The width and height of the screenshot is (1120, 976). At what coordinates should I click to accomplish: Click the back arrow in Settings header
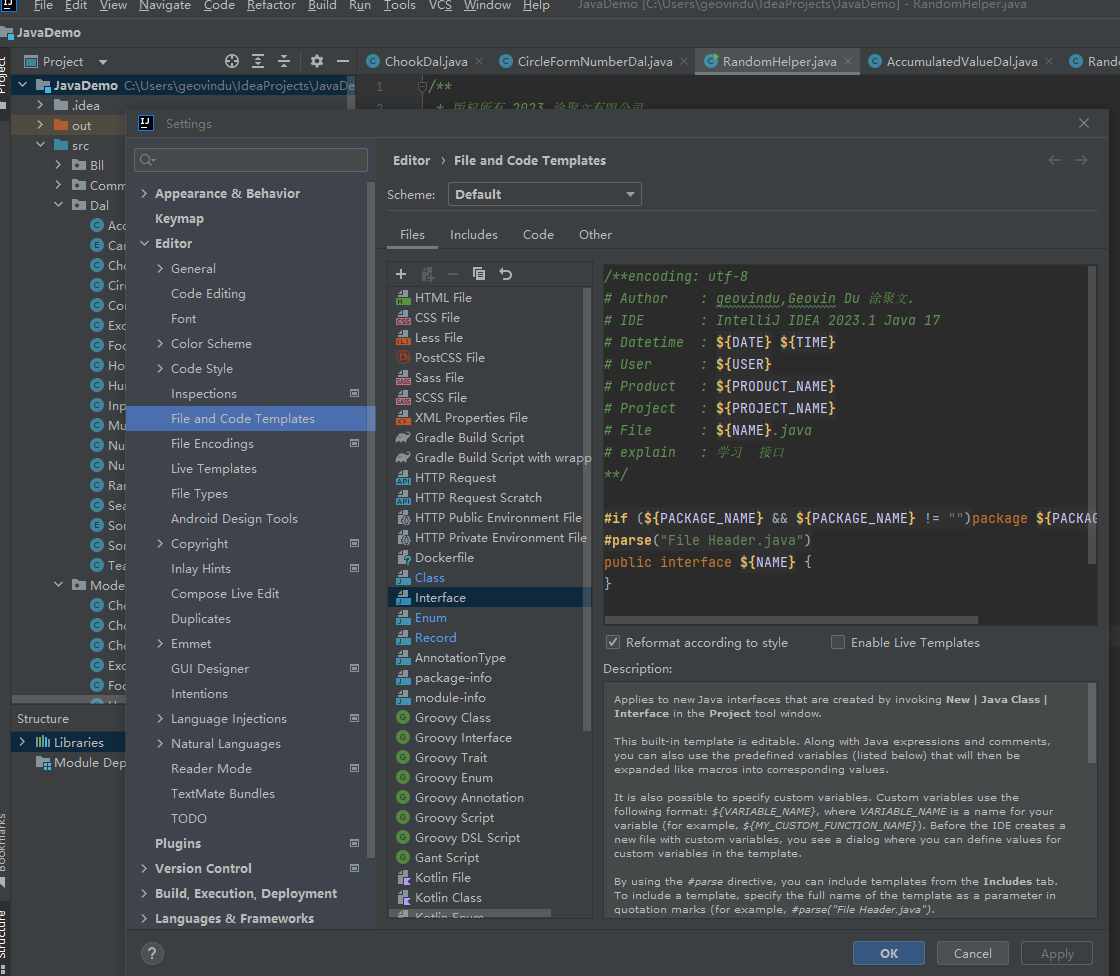pyautogui.click(x=1054, y=160)
